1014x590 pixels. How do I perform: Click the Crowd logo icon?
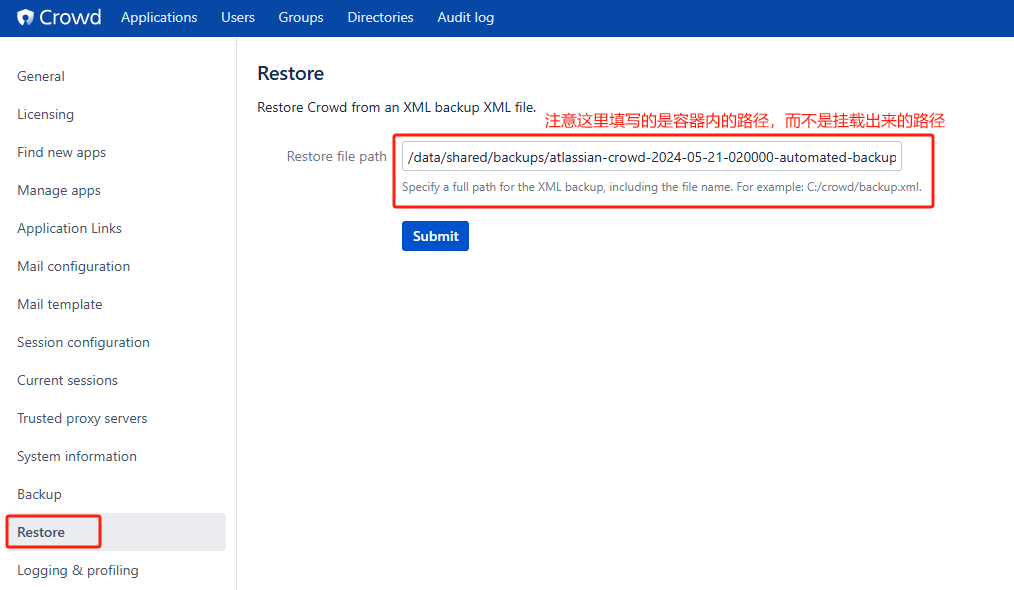click(x=25, y=17)
